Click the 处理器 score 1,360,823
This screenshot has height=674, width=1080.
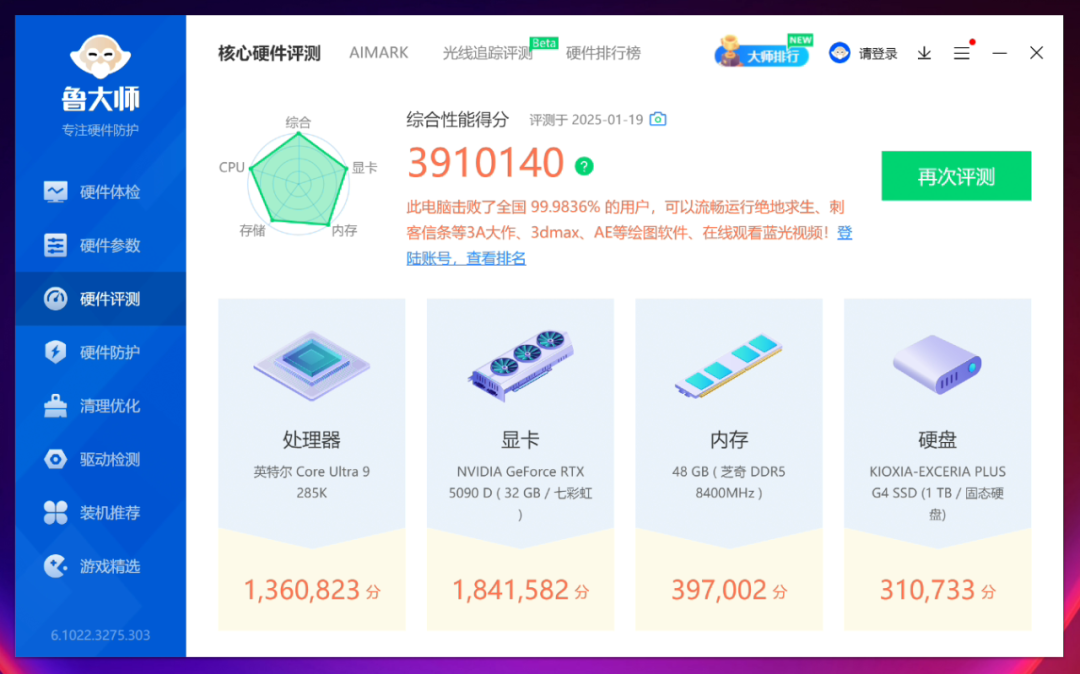point(302,590)
